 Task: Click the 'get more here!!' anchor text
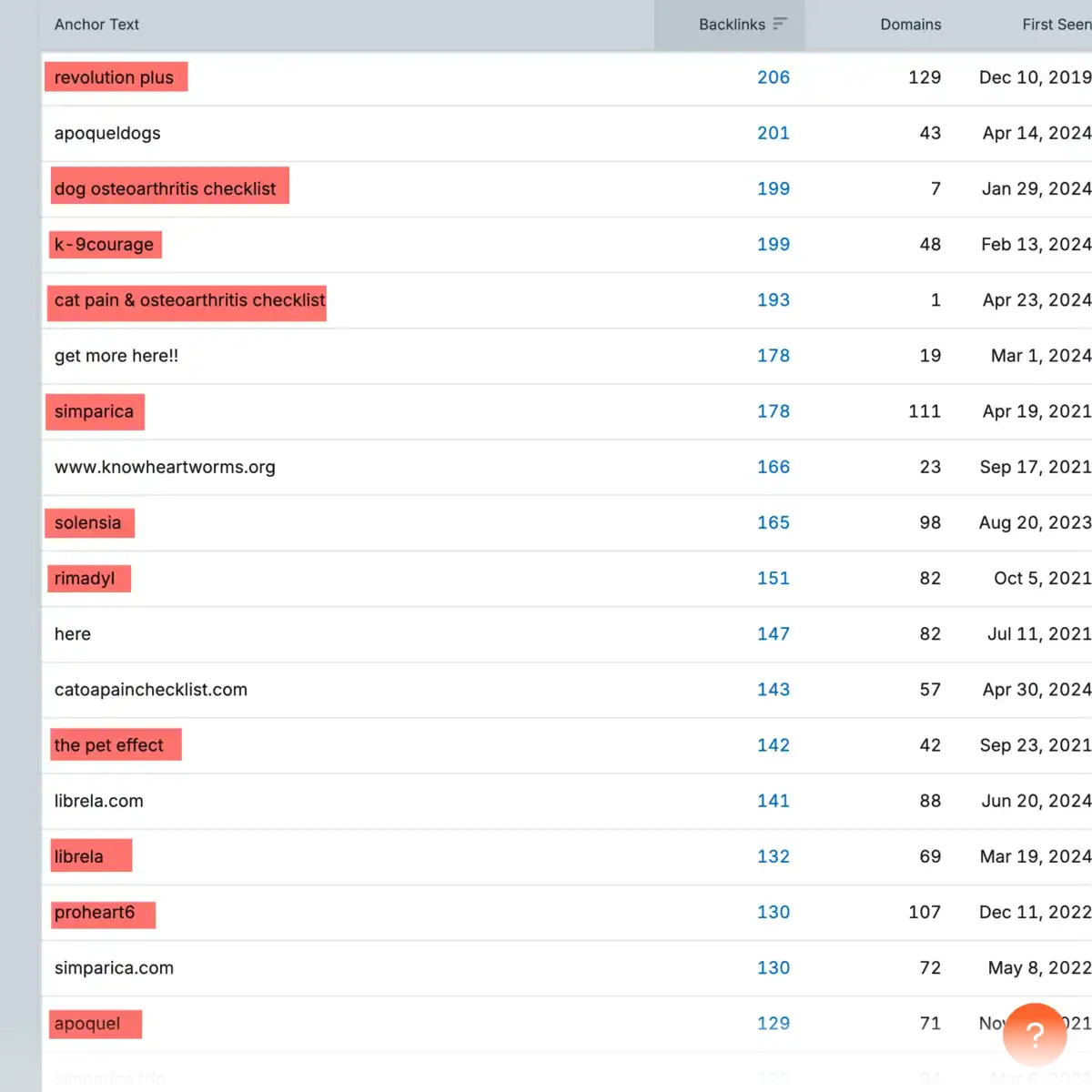pos(116,356)
